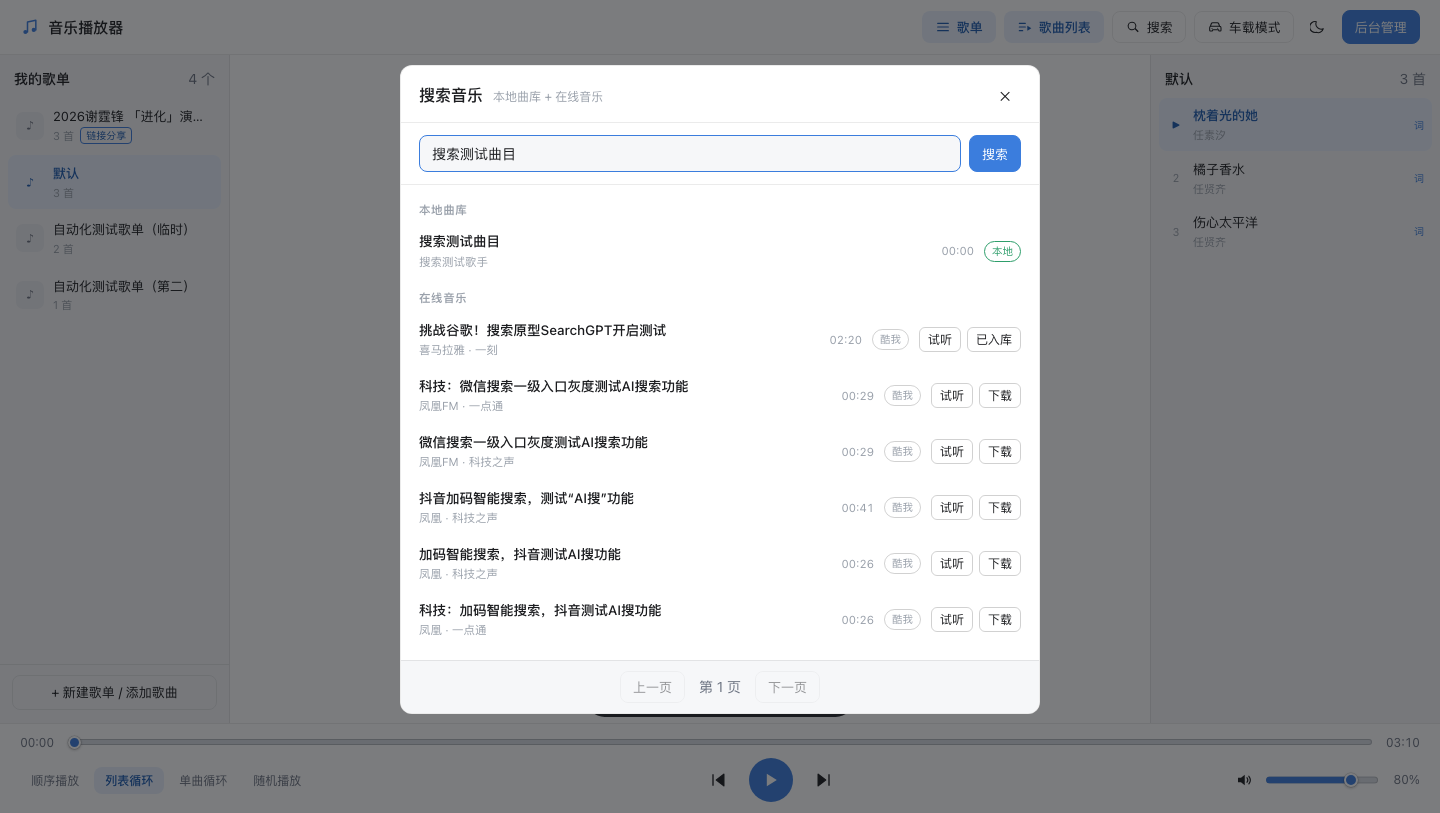Toggle dark mode moon icon
This screenshot has width=1440, height=813.
coord(1317,27)
